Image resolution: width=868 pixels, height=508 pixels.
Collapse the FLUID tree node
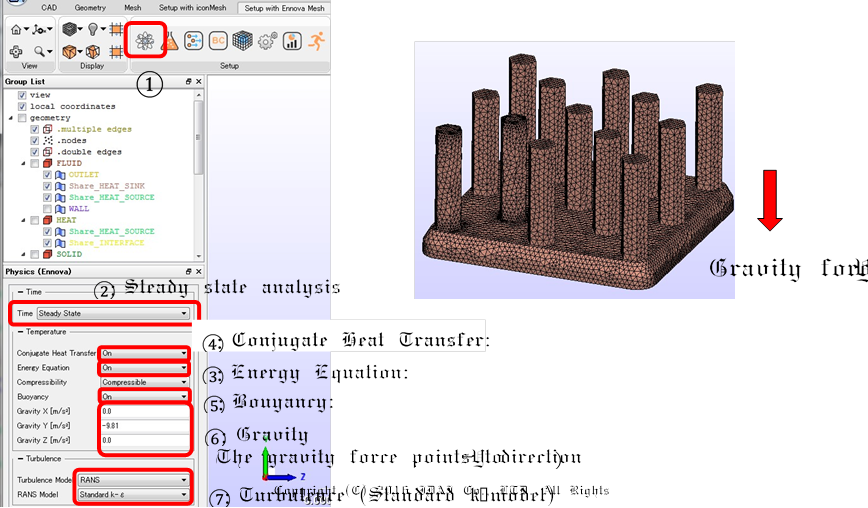pos(23,163)
